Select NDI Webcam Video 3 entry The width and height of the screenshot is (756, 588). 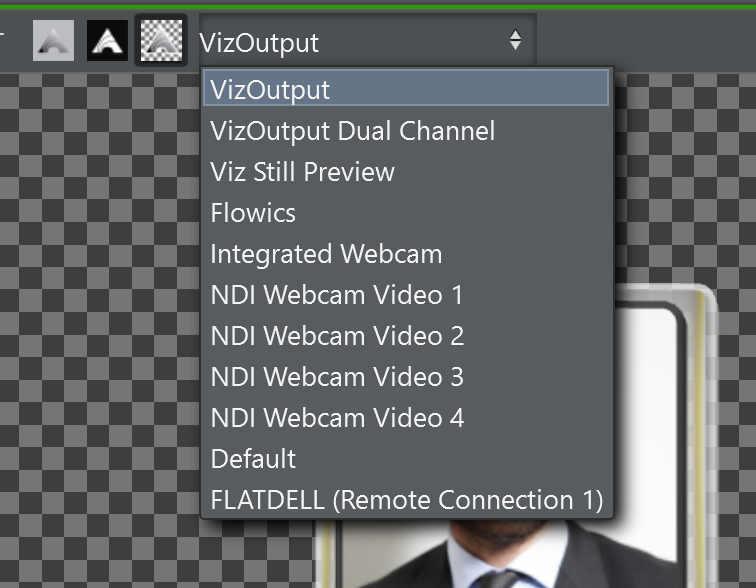[x=337, y=377]
